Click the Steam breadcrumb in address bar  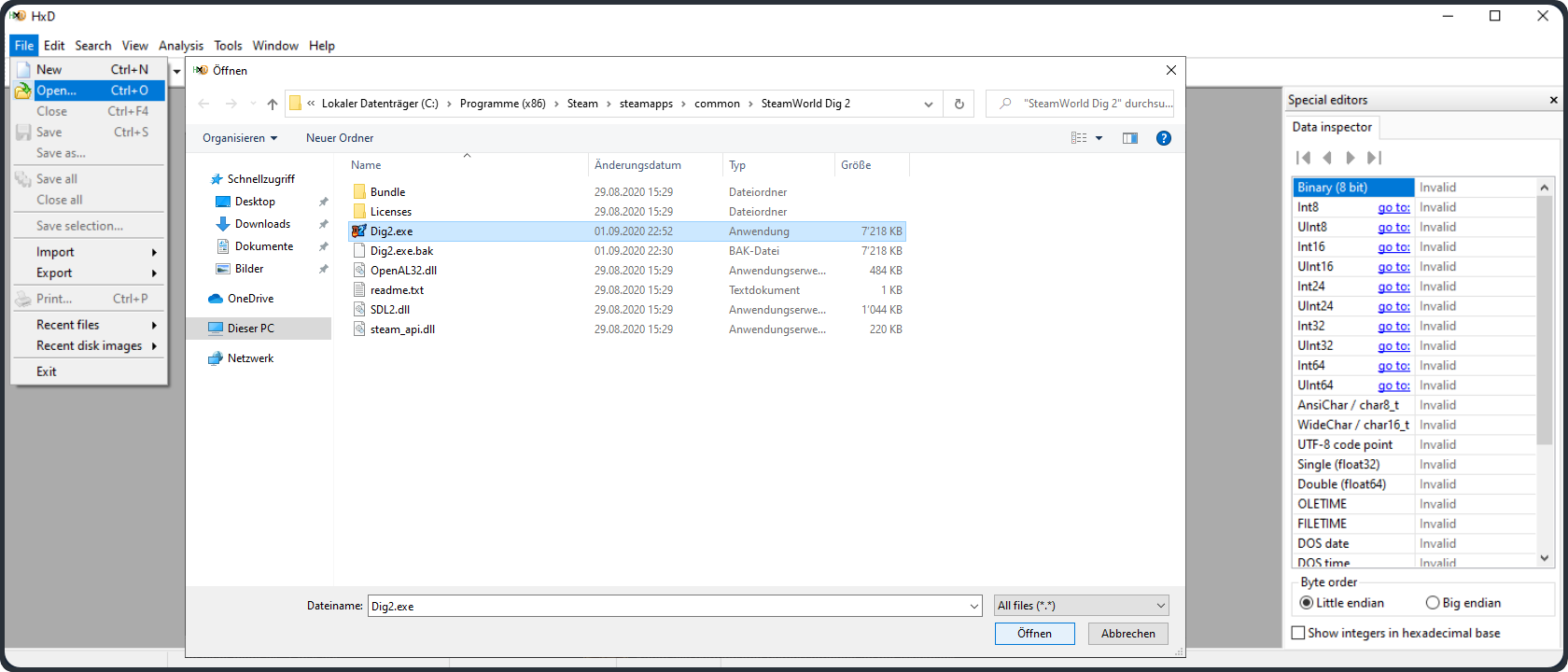pyautogui.click(x=582, y=104)
